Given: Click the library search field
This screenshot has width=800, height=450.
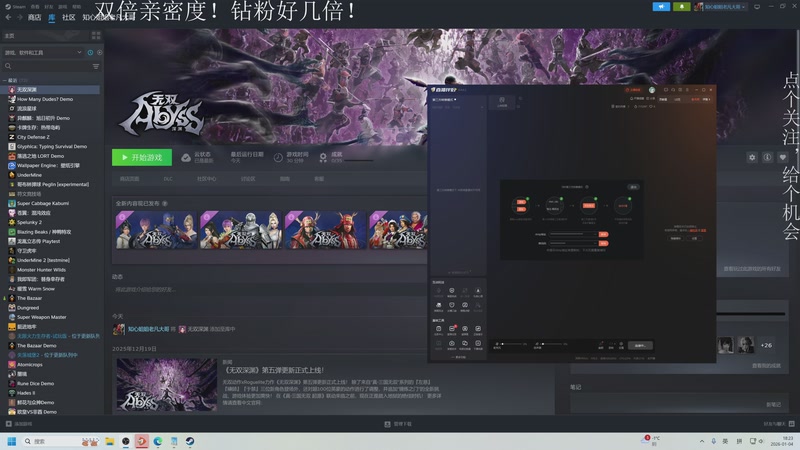Looking at the screenshot, I should click(x=47, y=66).
